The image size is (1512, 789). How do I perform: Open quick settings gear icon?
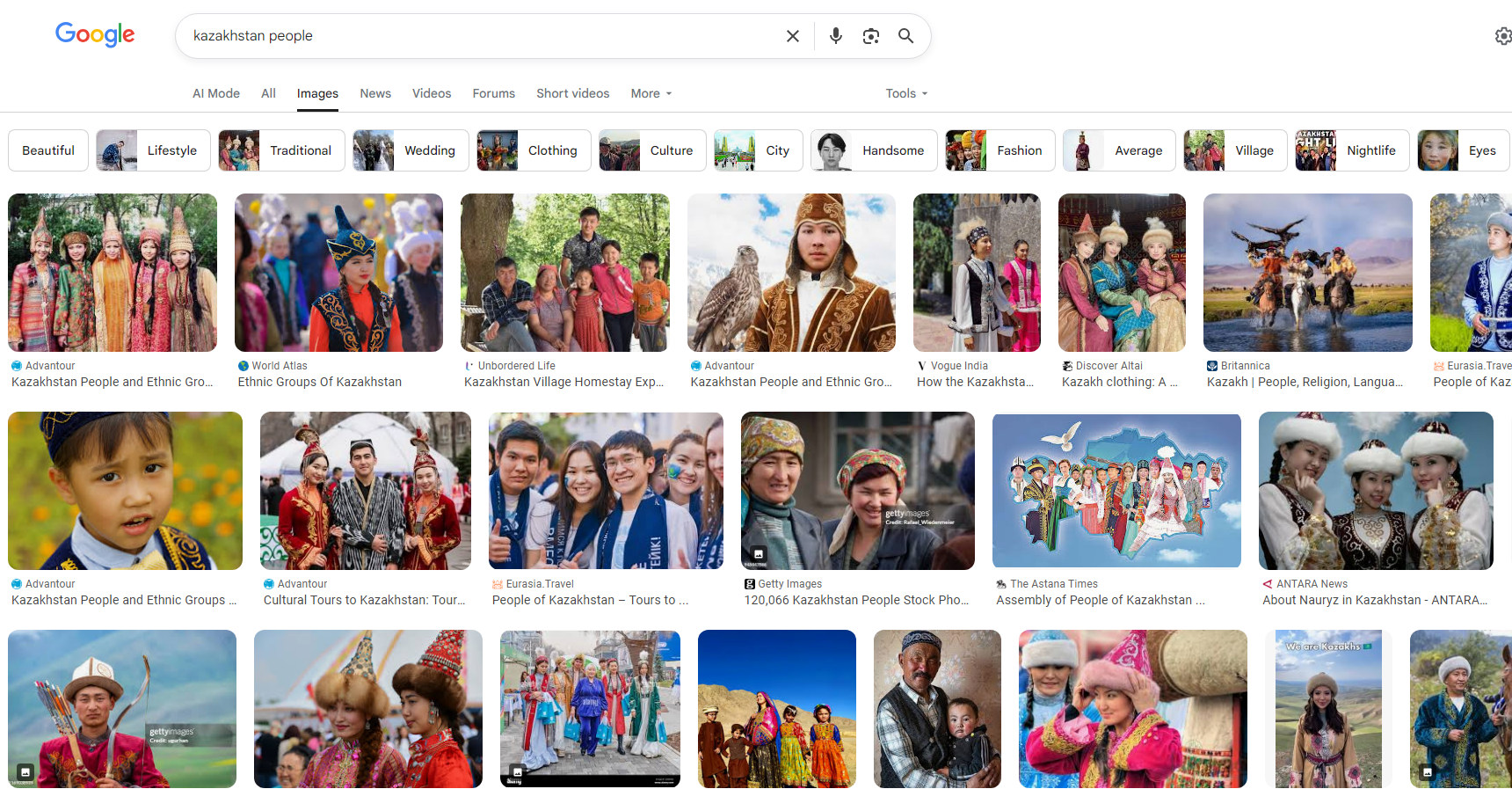(1502, 36)
